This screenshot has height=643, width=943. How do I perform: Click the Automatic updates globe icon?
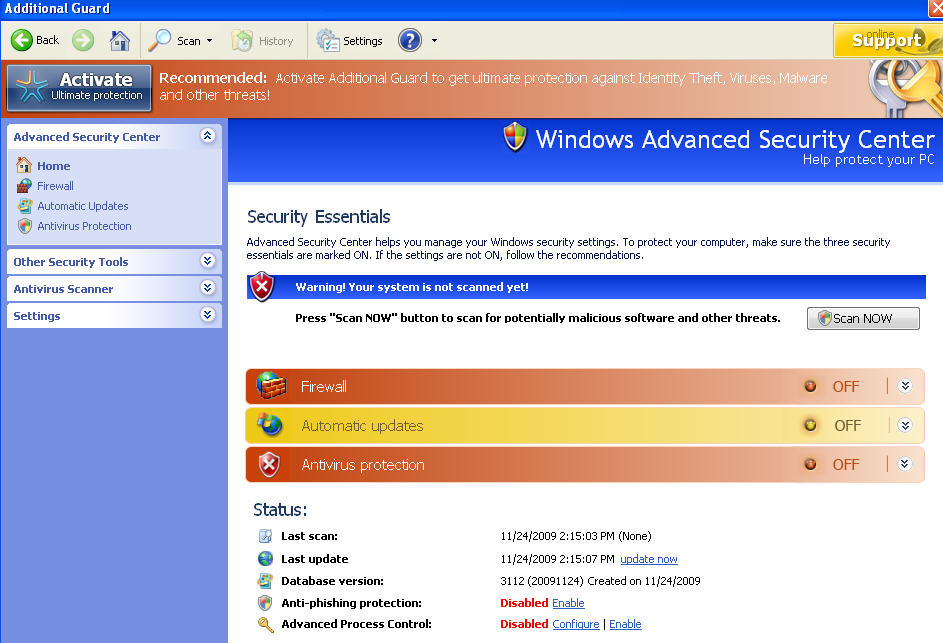point(270,425)
